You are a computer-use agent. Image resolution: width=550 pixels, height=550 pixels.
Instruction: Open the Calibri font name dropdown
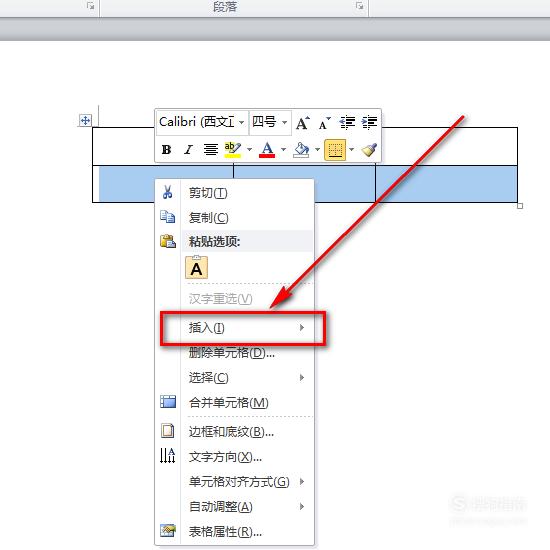241,122
